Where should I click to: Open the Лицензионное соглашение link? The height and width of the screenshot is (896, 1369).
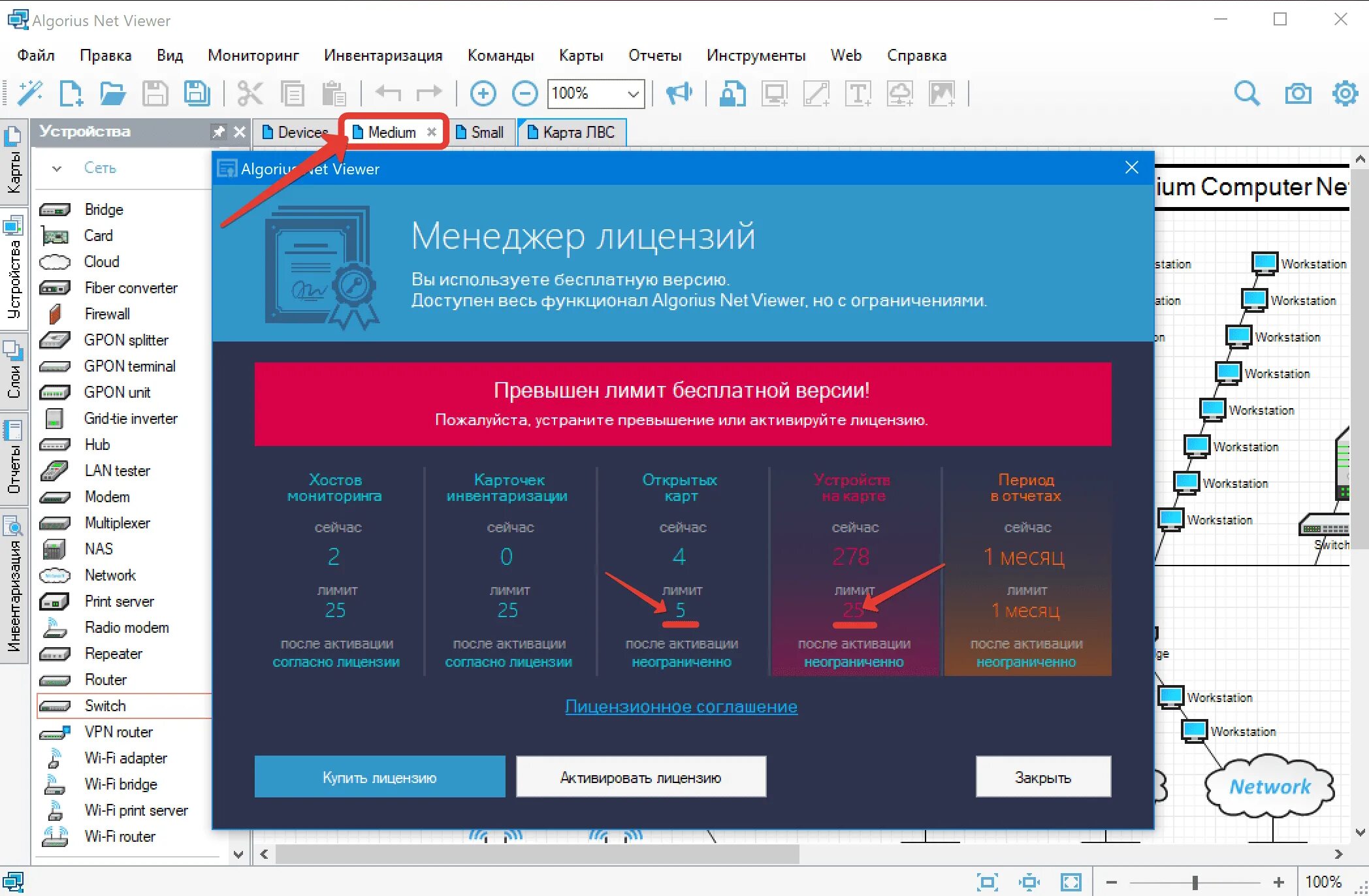[x=681, y=707]
